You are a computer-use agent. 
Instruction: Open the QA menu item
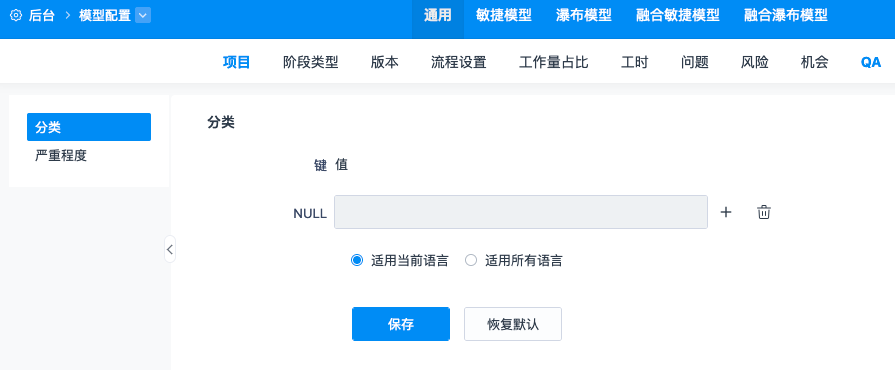coord(870,63)
